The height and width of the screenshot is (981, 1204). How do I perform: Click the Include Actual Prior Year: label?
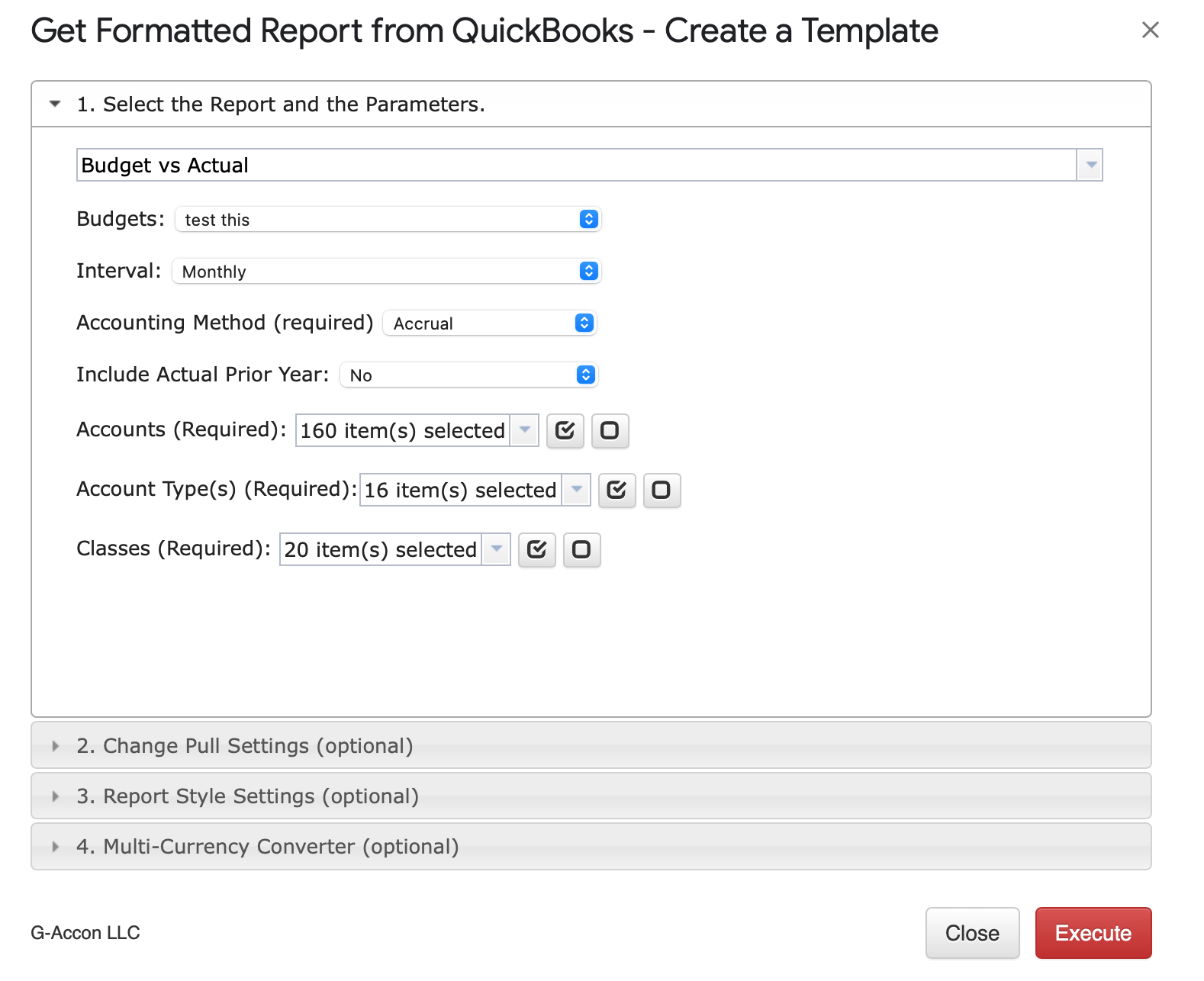(x=203, y=375)
